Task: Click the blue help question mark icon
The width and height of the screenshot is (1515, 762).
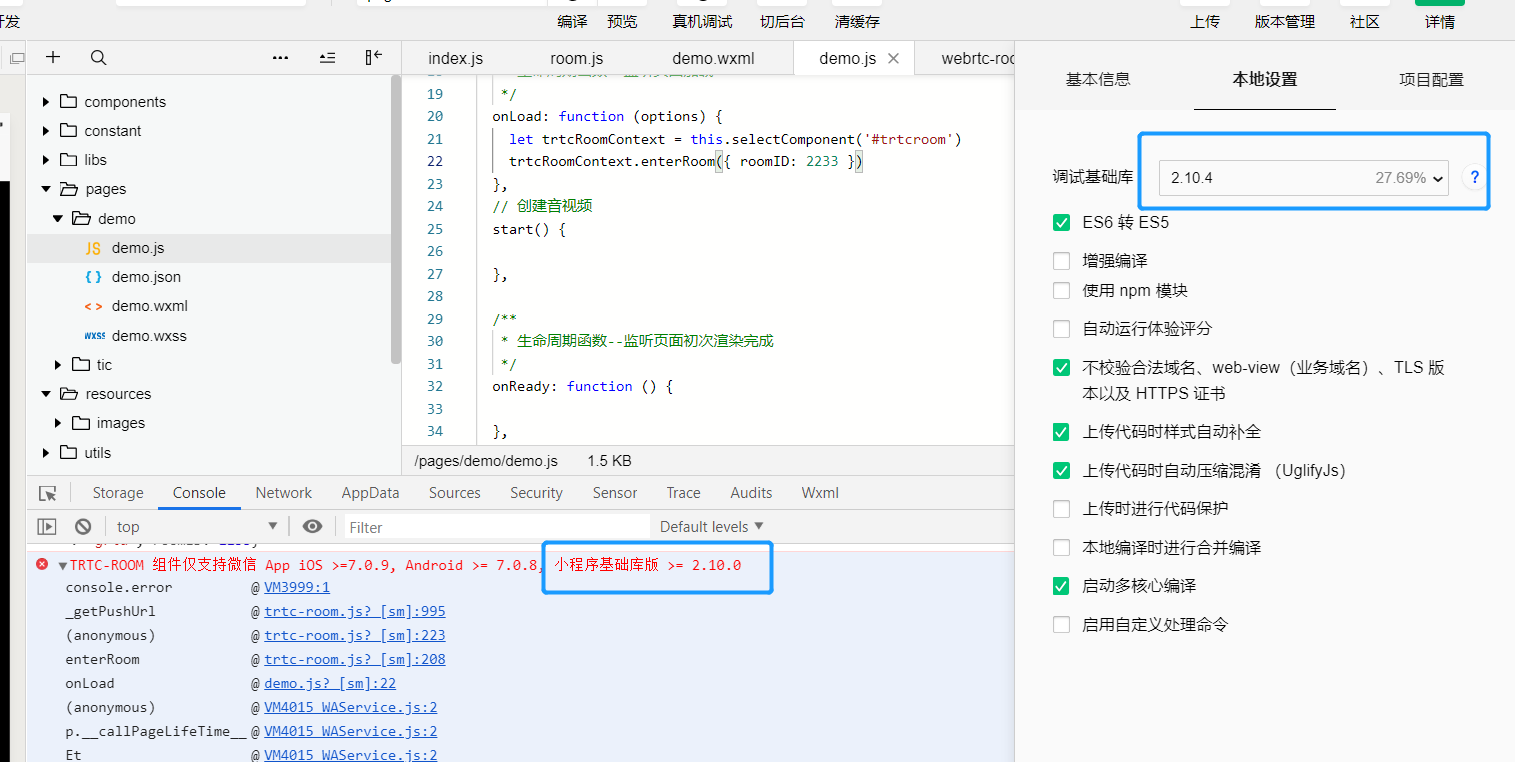Action: click(x=1474, y=178)
